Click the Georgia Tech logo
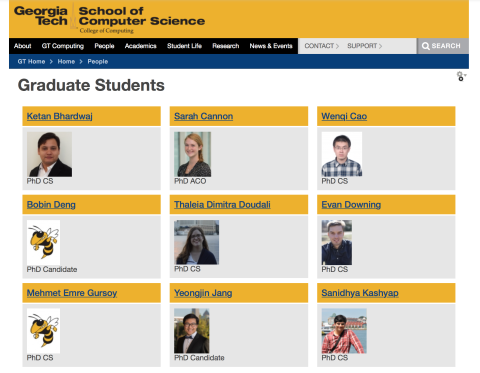This screenshot has height=373, width=480. point(41,16)
